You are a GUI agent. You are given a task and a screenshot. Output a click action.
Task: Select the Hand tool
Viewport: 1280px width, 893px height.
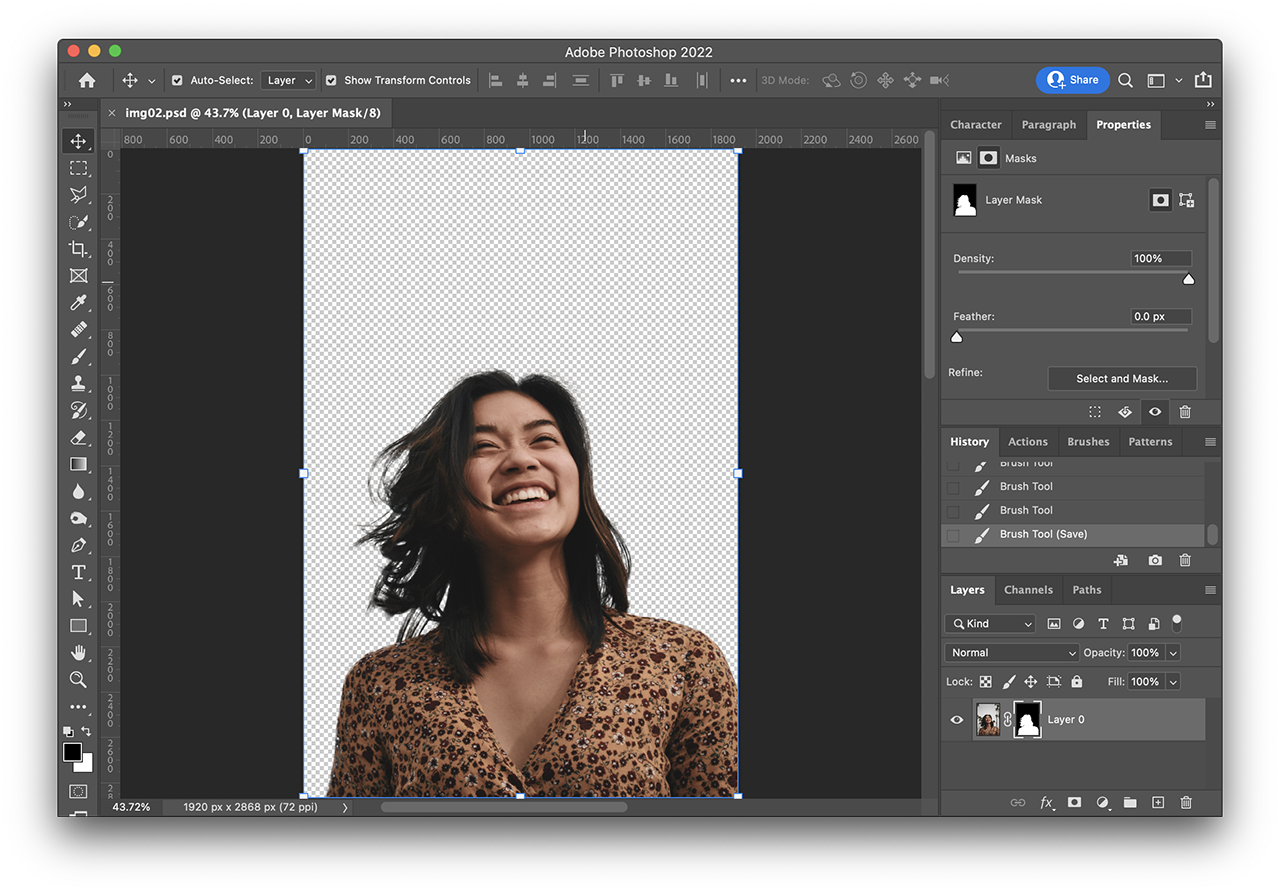78,652
